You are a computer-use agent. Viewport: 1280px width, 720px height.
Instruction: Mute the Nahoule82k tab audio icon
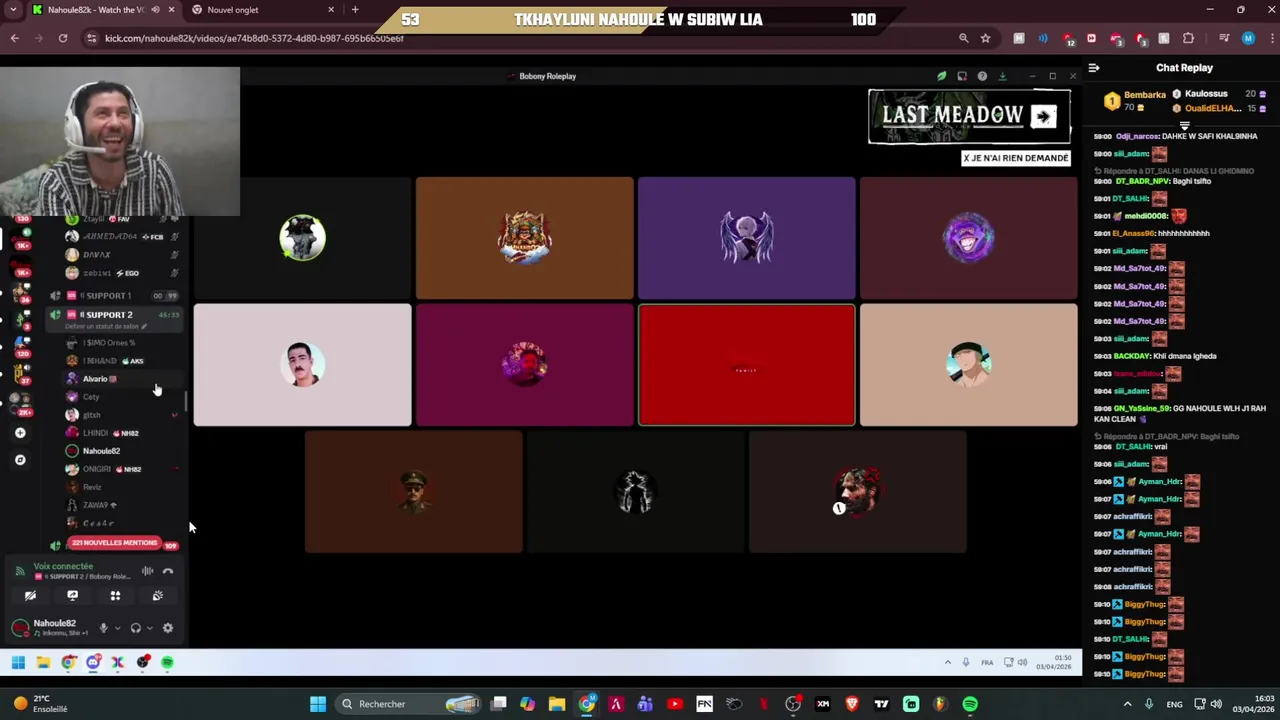(x=155, y=10)
